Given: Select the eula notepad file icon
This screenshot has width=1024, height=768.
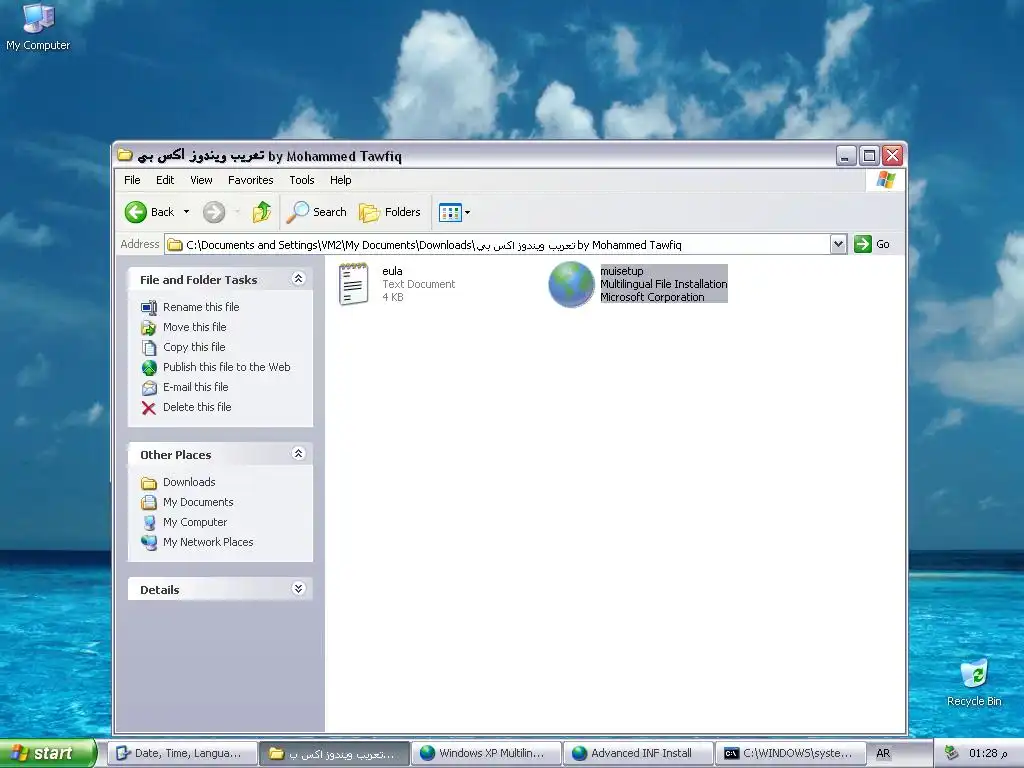Looking at the screenshot, I should [353, 284].
